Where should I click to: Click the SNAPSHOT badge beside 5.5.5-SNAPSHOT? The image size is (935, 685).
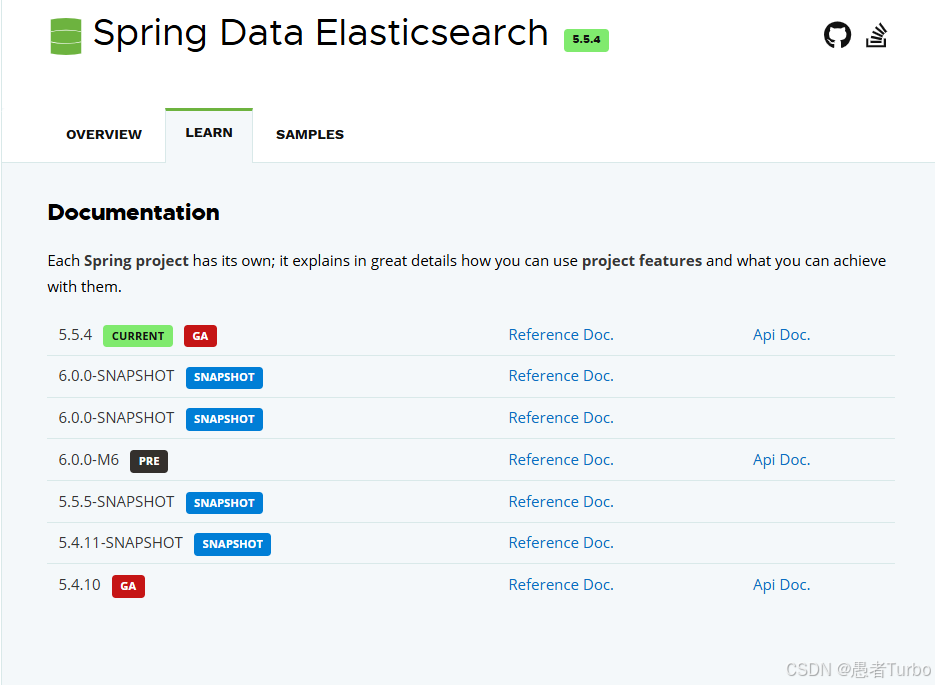[224, 503]
